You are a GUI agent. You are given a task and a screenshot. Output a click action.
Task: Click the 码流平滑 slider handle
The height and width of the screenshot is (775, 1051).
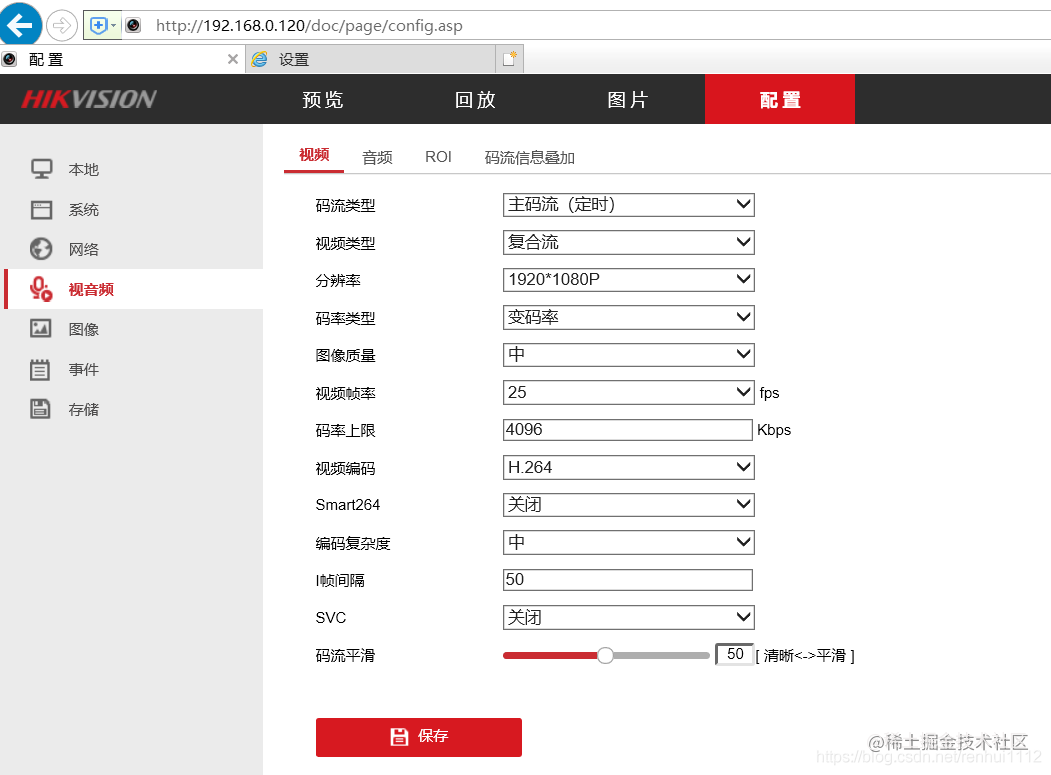coord(605,655)
